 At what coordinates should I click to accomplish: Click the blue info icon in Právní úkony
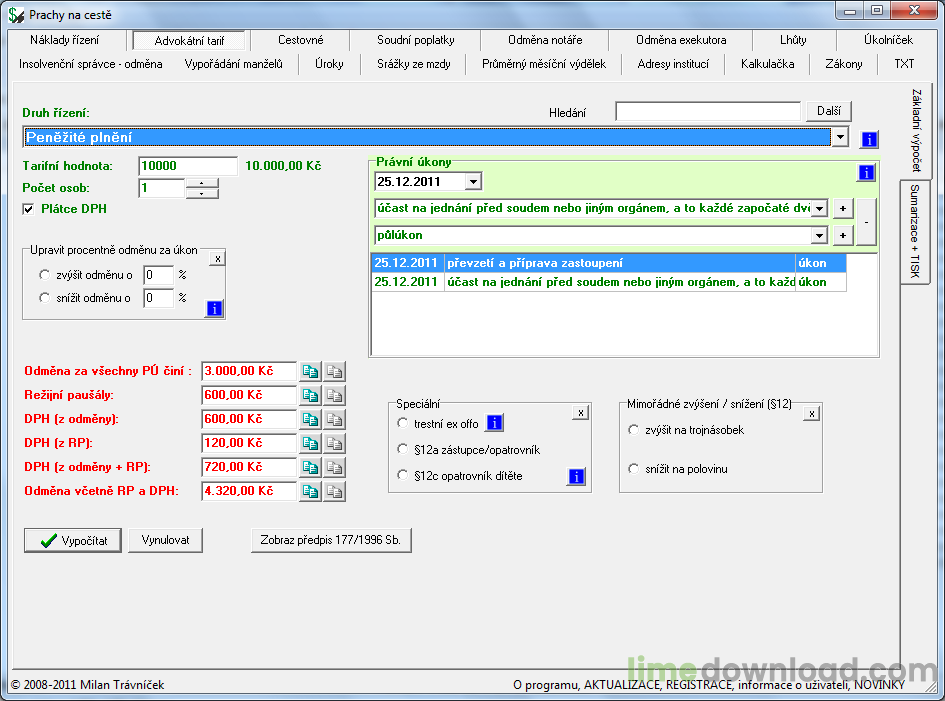[866, 172]
